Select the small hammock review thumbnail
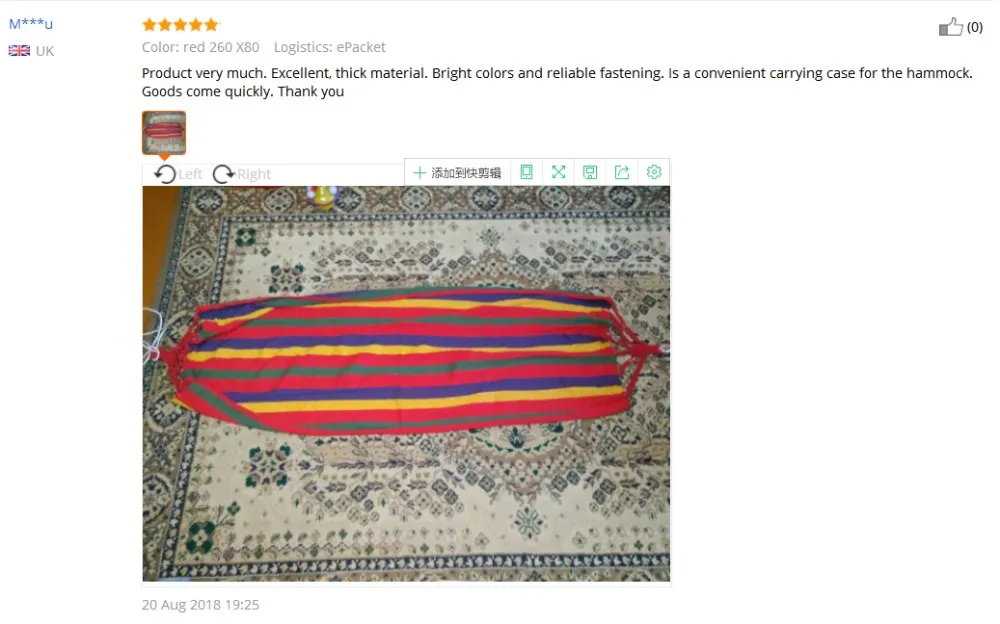Viewport: 1000px width, 624px height. point(164,133)
